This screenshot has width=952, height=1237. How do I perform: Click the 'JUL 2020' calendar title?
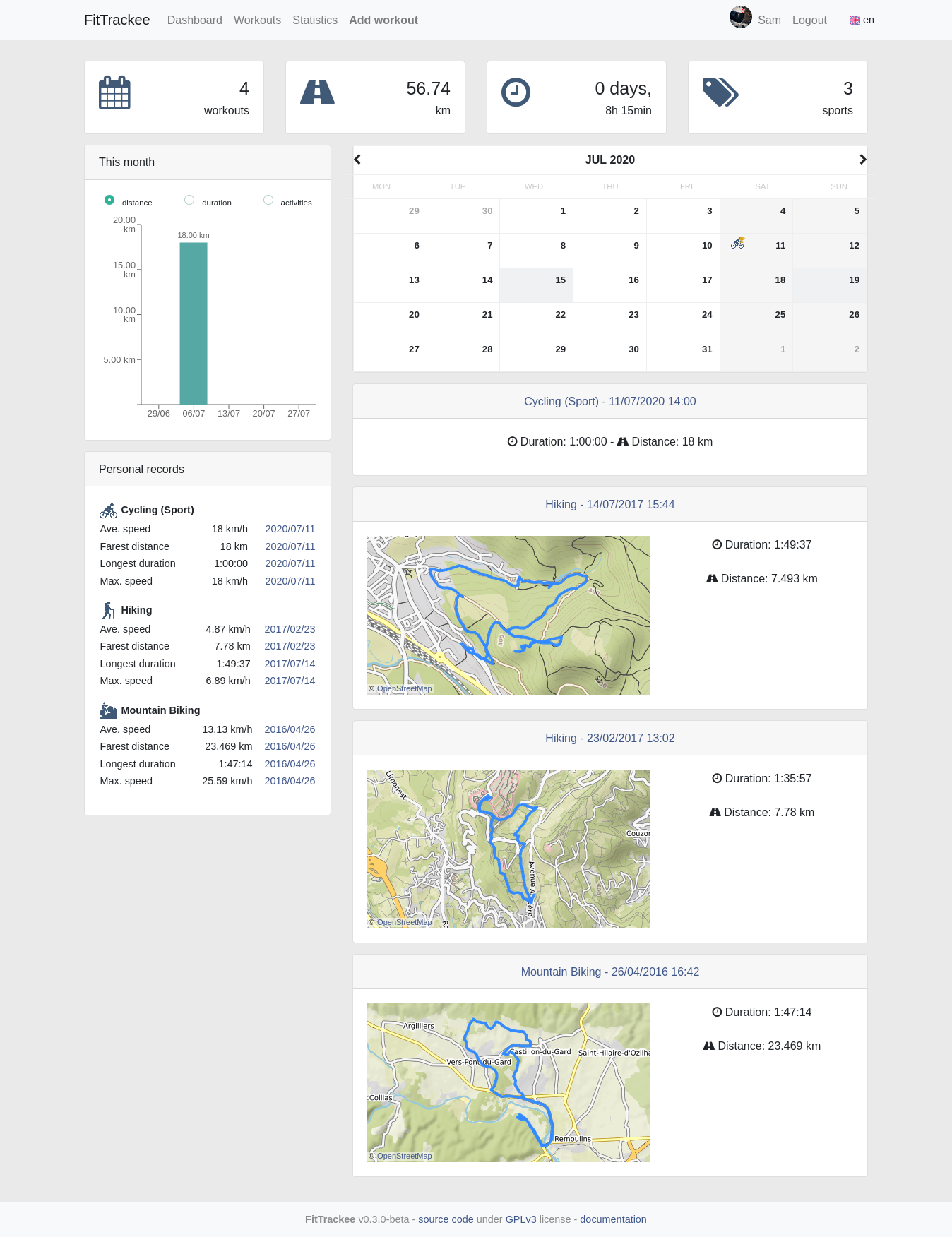click(x=610, y=160)
